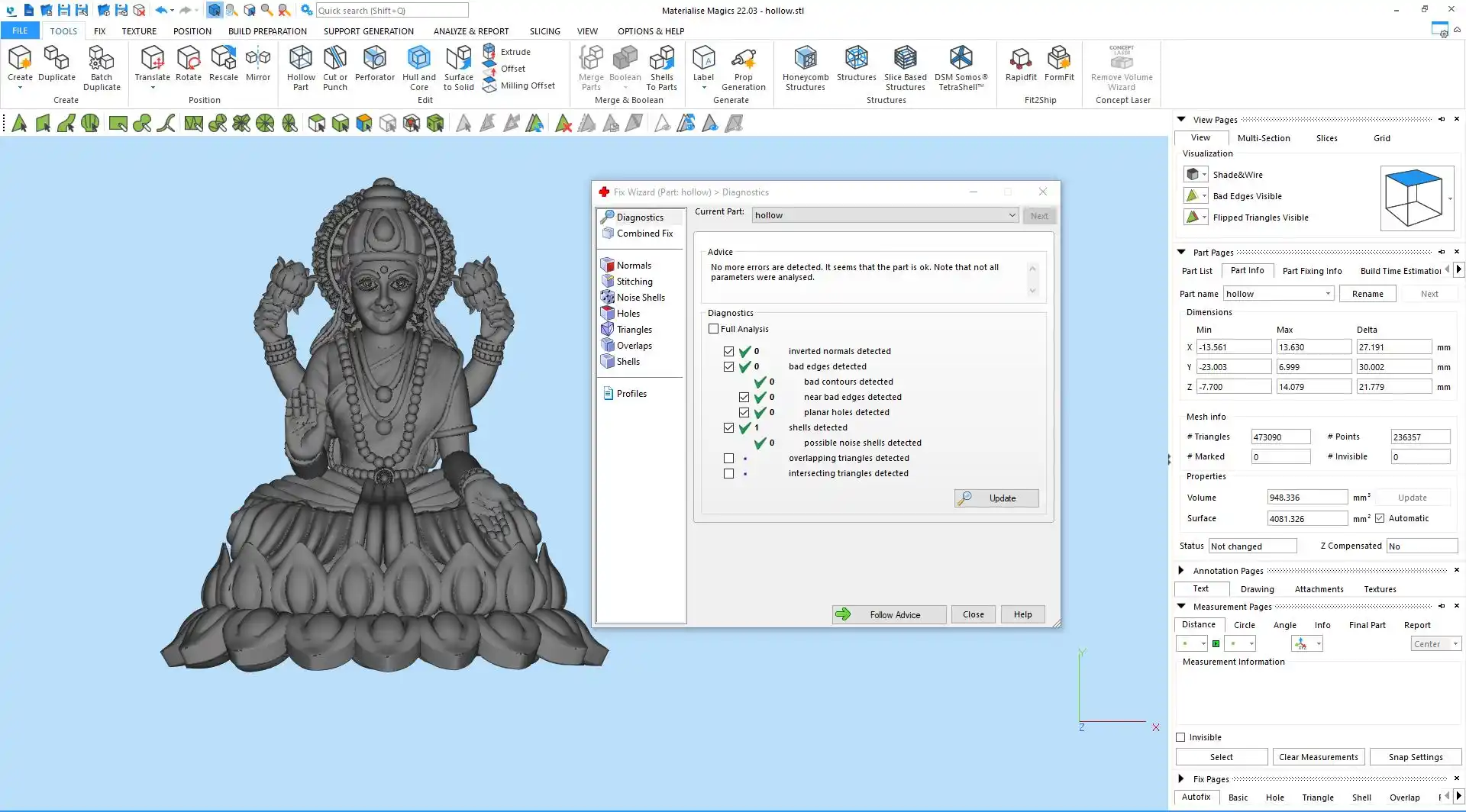Click the Cut or Punch tool

(x=334, y=67)
